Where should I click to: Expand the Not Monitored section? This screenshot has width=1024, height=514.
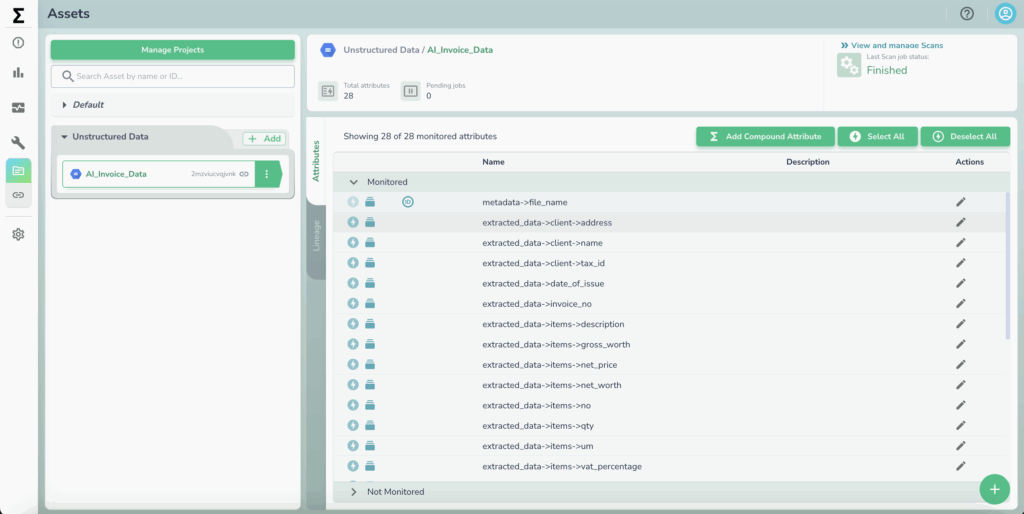click(353, 492)
